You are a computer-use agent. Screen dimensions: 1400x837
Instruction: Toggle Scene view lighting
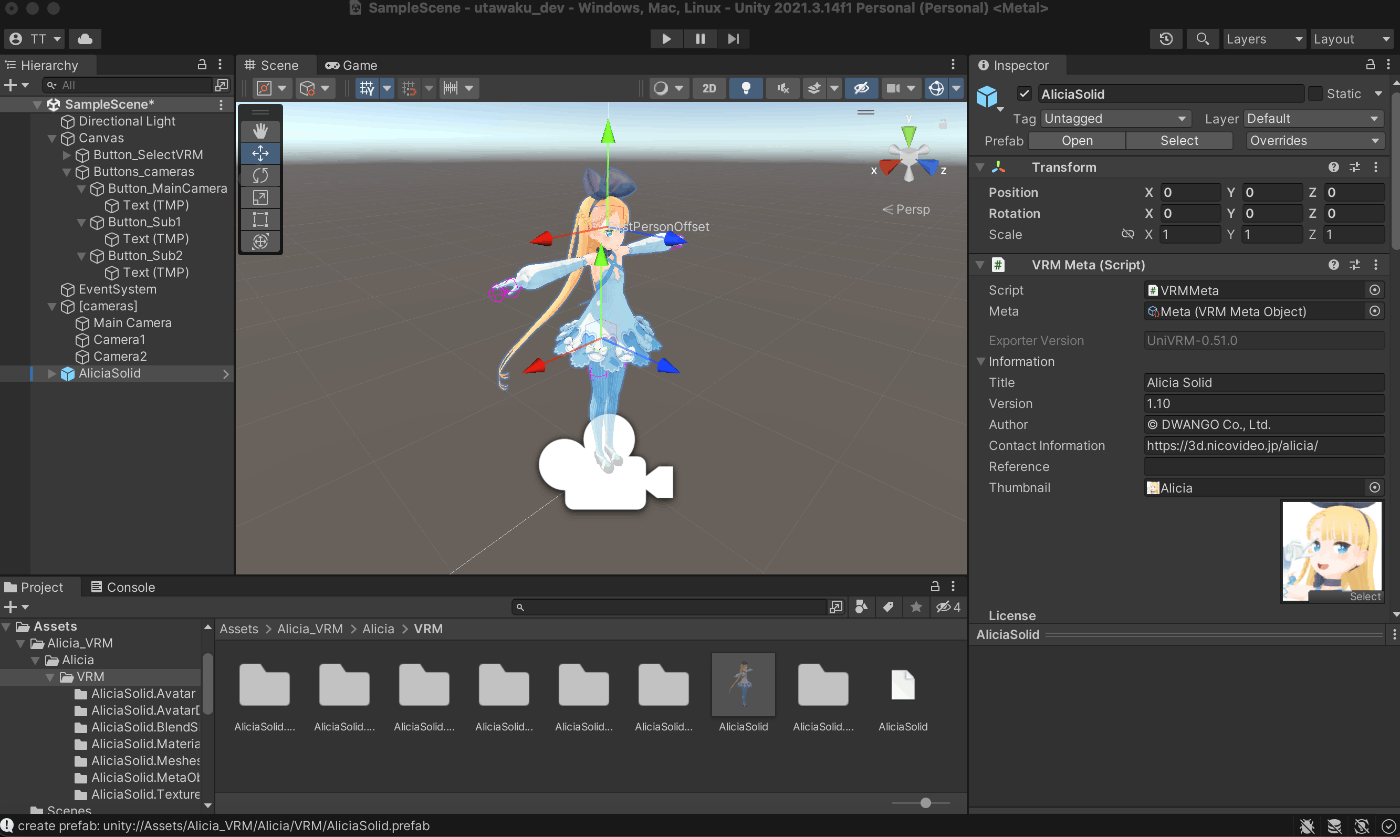click(x=745, y=88)
